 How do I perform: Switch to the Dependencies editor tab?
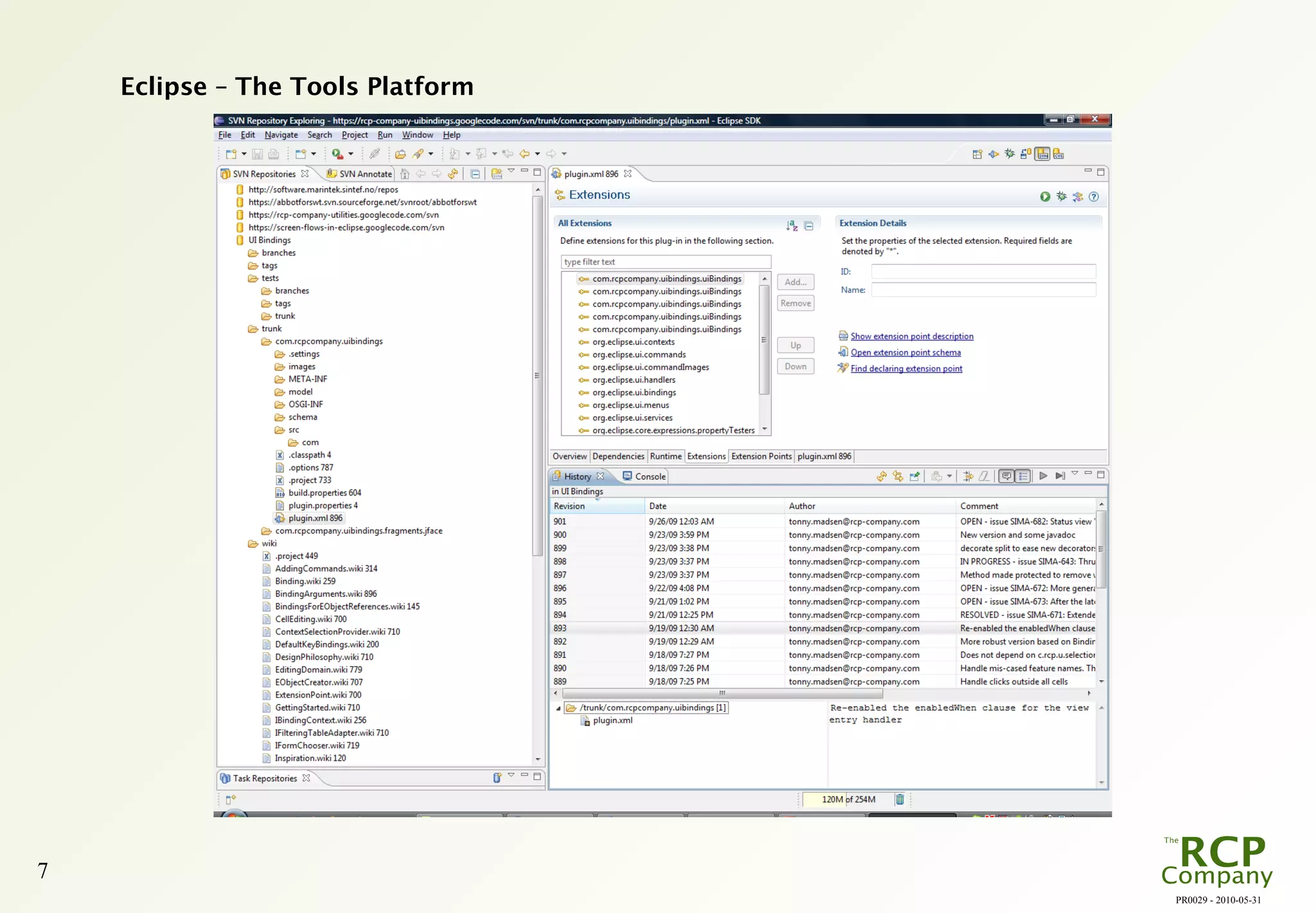tap(618, 456)
